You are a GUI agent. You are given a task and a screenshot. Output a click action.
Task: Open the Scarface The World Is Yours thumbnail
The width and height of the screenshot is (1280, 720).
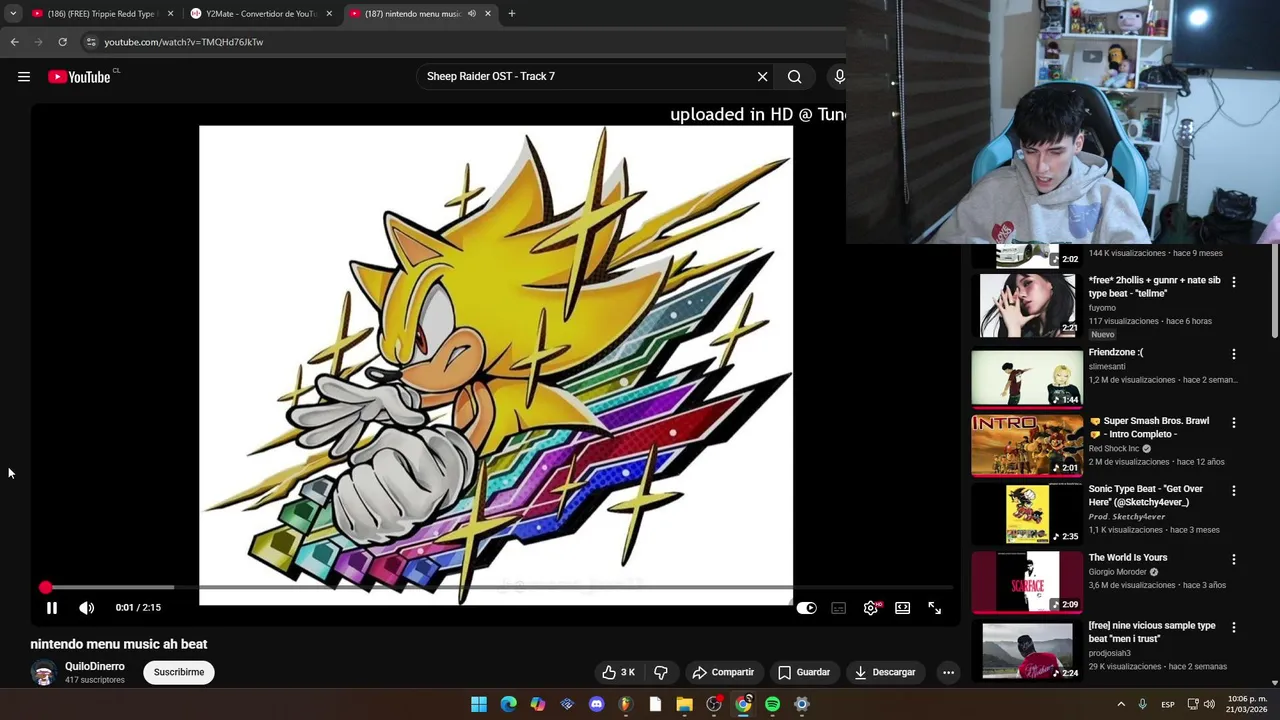1027,582
